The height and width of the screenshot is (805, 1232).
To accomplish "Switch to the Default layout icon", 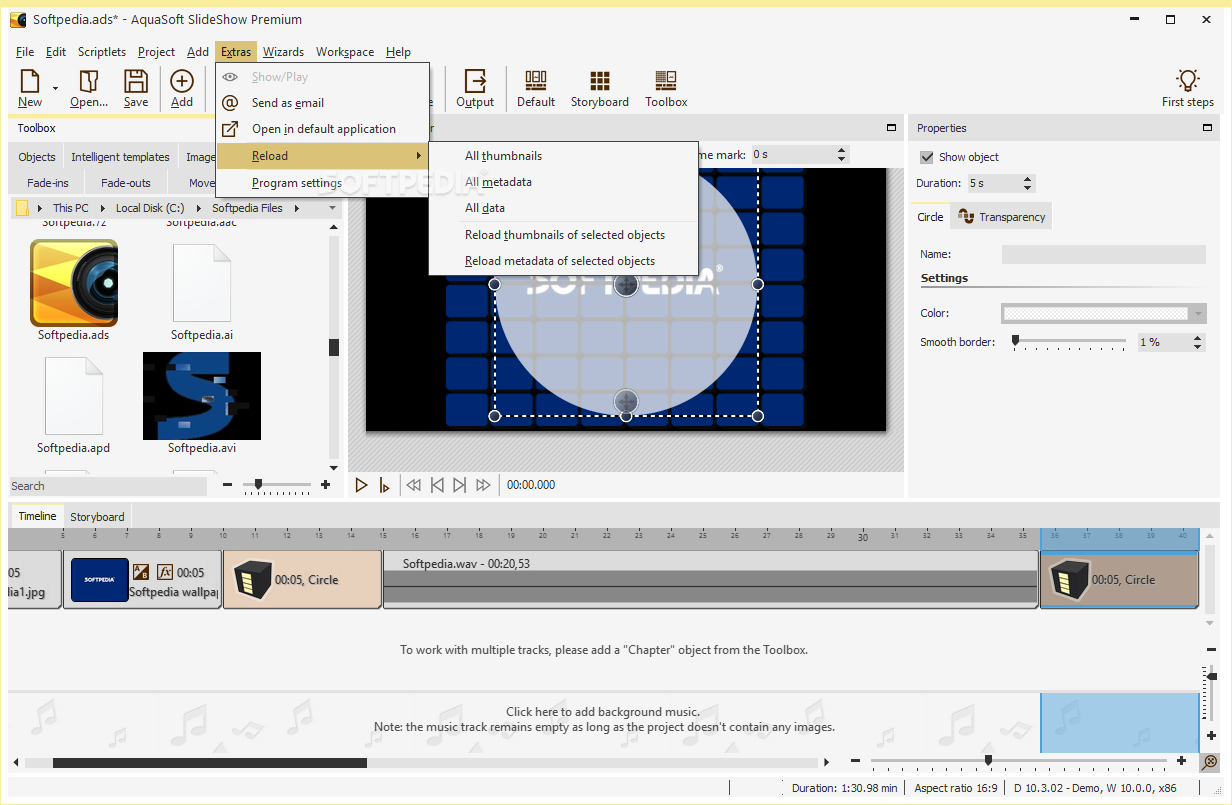I will (x=536, y=88).
